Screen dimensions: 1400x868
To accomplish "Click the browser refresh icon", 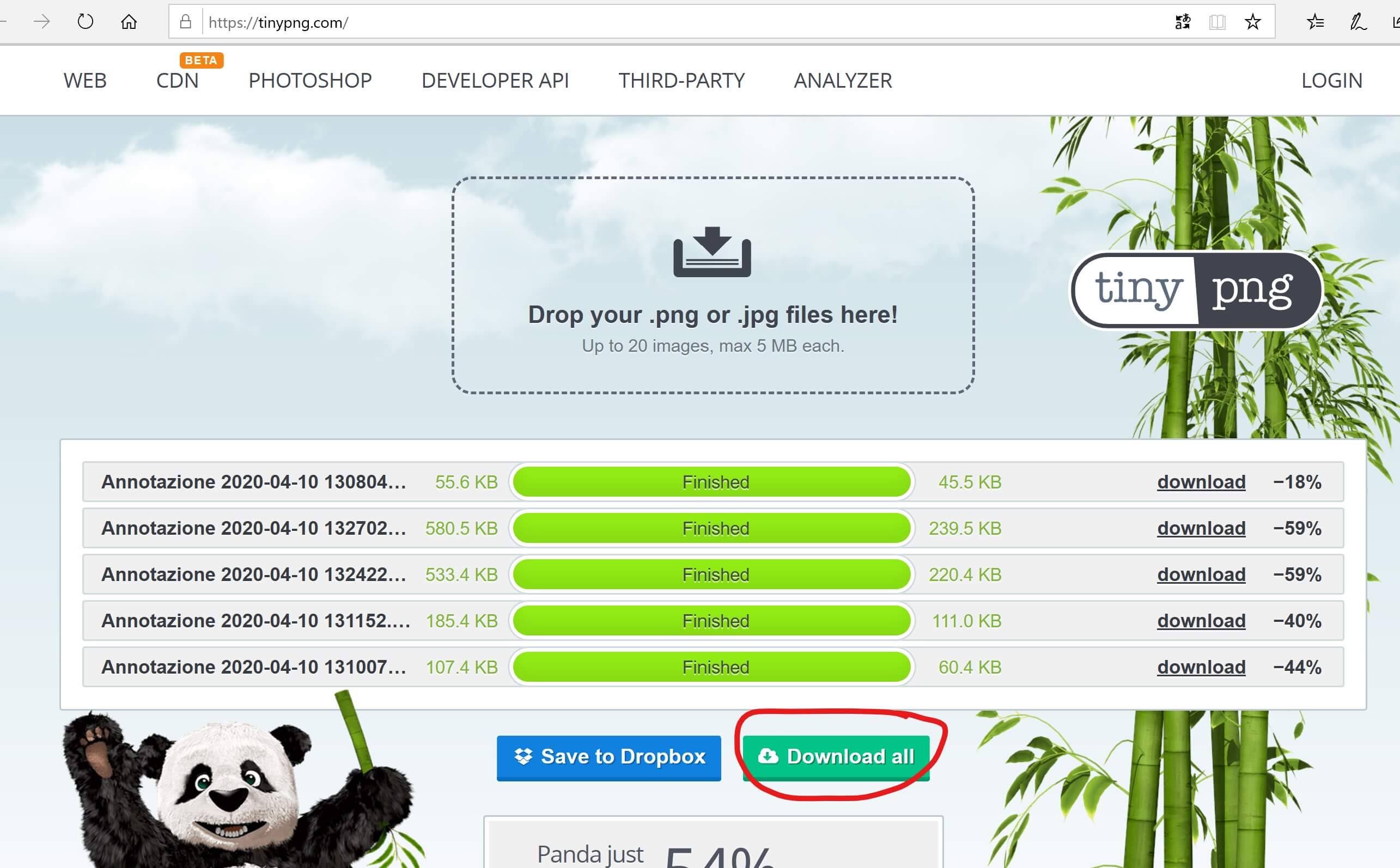I will coord(85,22).
